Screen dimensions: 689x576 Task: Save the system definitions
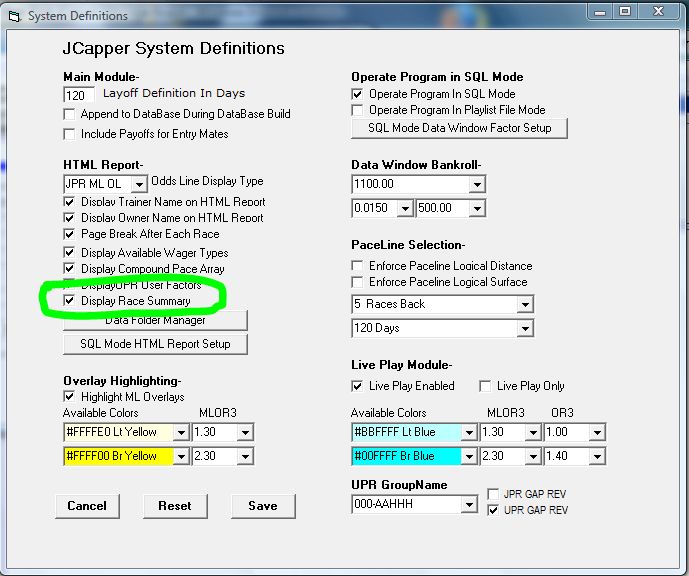pos(263,506)
